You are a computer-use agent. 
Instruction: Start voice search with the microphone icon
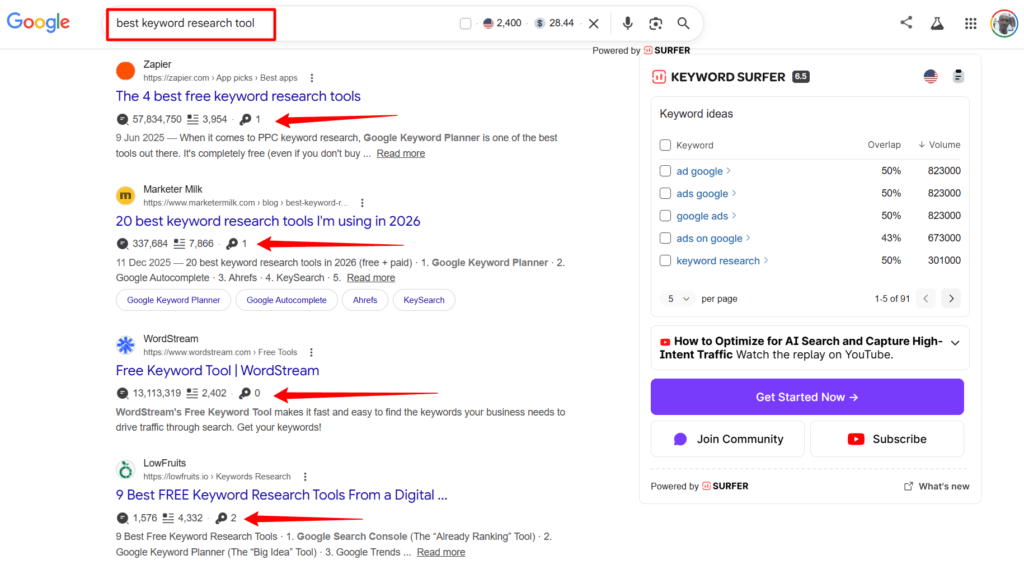(628, 24)
